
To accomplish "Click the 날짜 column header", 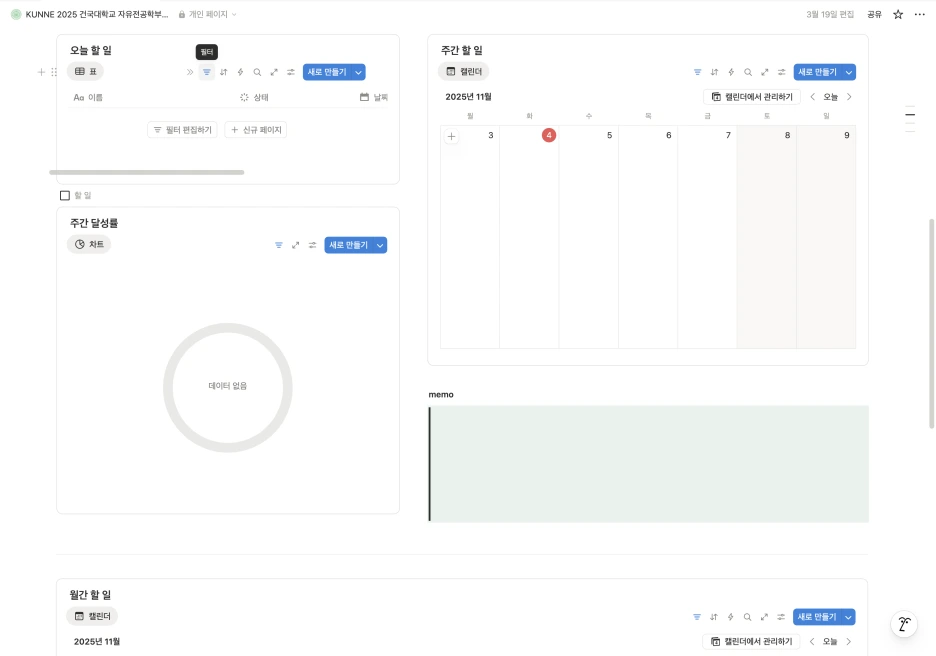I will point(374,97).
